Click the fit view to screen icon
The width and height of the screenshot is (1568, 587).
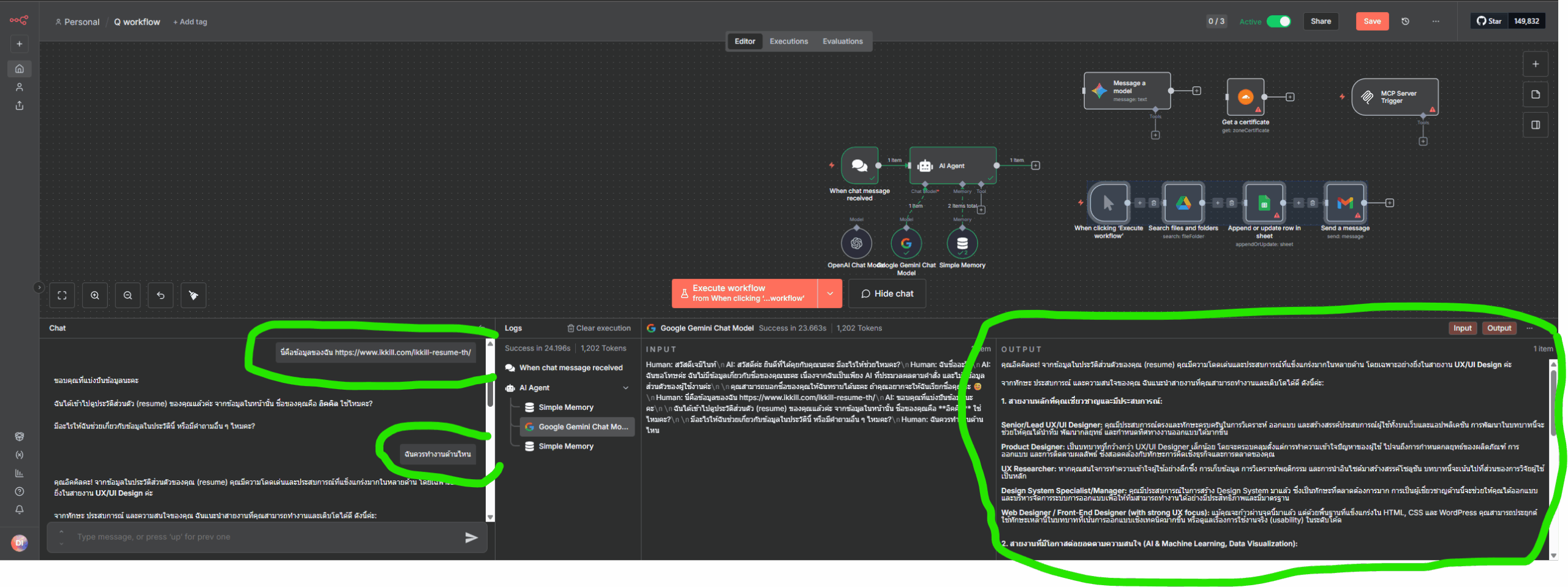[62, 295]
